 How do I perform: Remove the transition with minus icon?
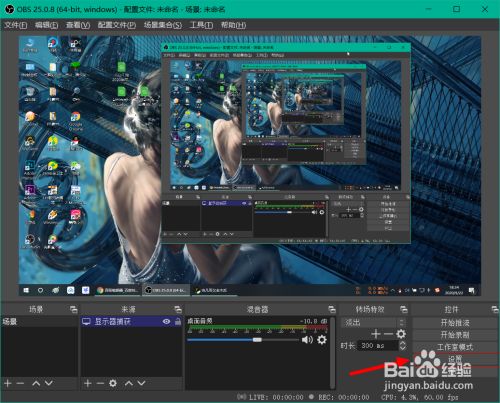coord(388,334)
